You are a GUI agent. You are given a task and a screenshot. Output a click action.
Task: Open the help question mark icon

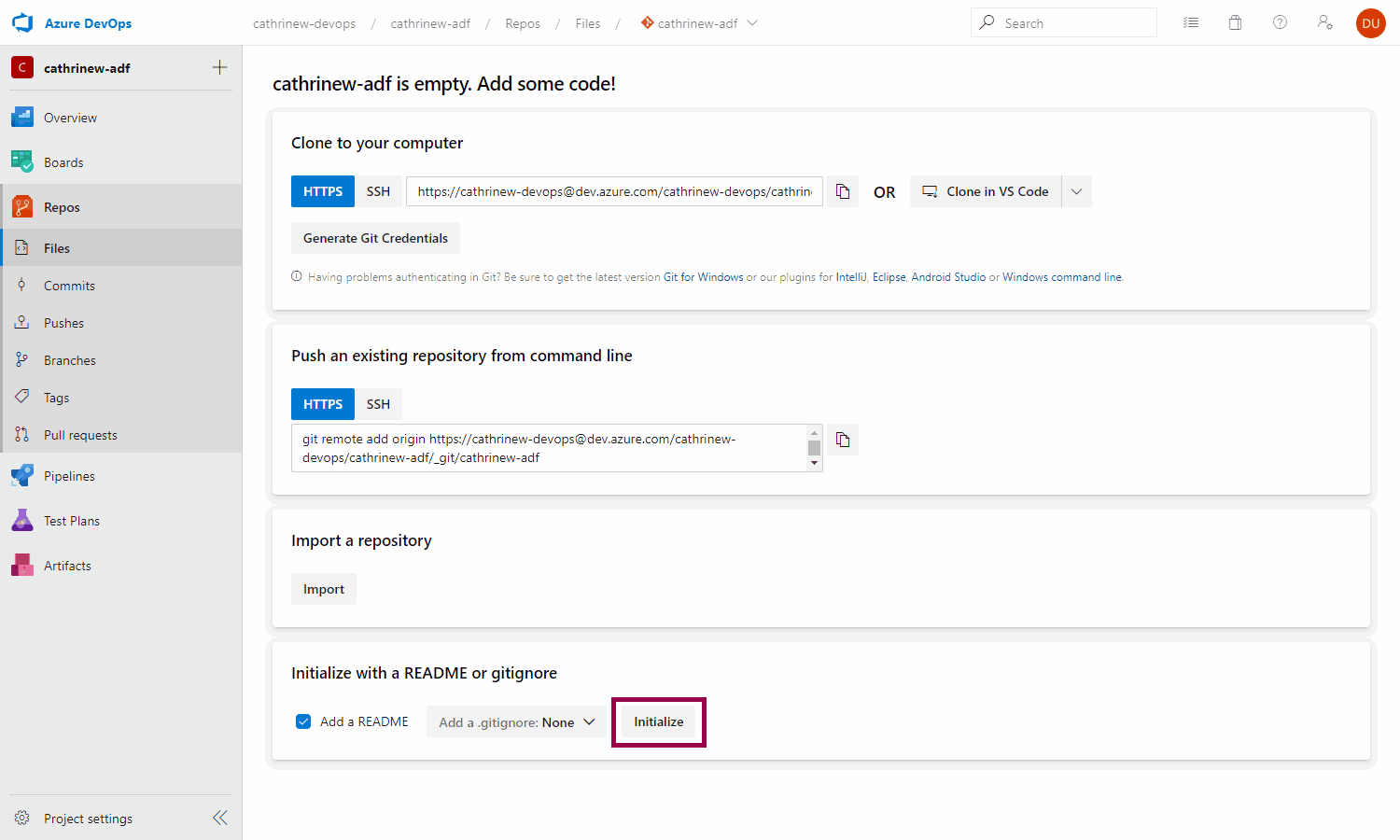pyautogui.click(x=1280, y=23)
